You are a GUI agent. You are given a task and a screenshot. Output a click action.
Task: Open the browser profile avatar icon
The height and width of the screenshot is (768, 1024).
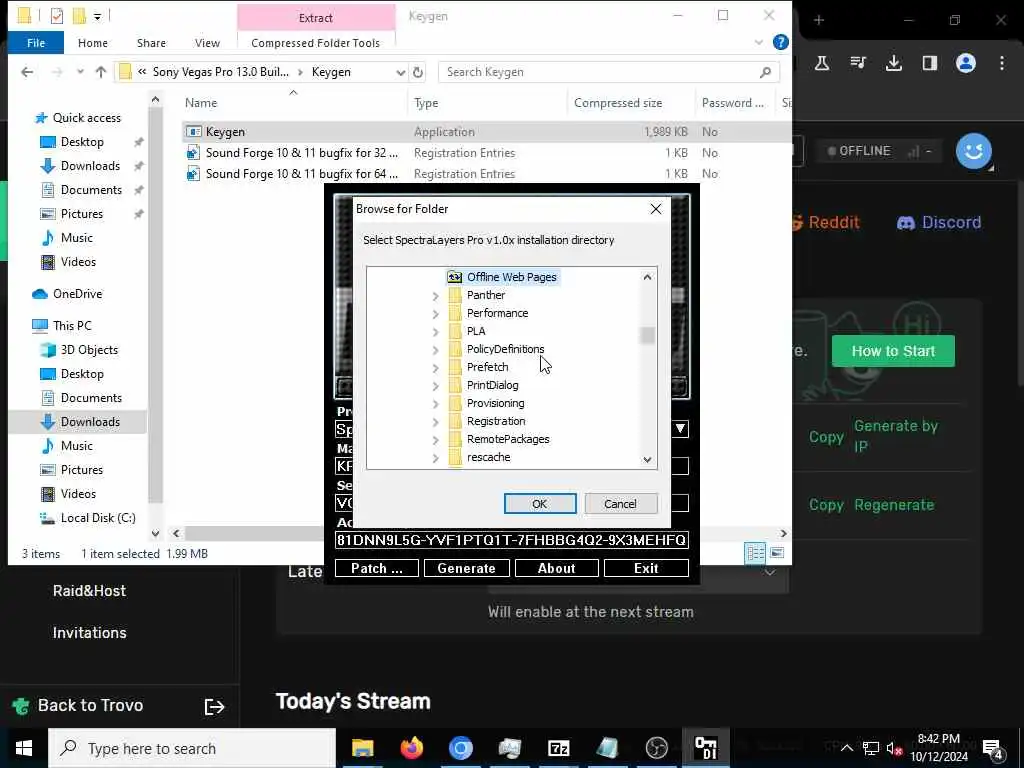pyautogui.click(x=966, y=63)
